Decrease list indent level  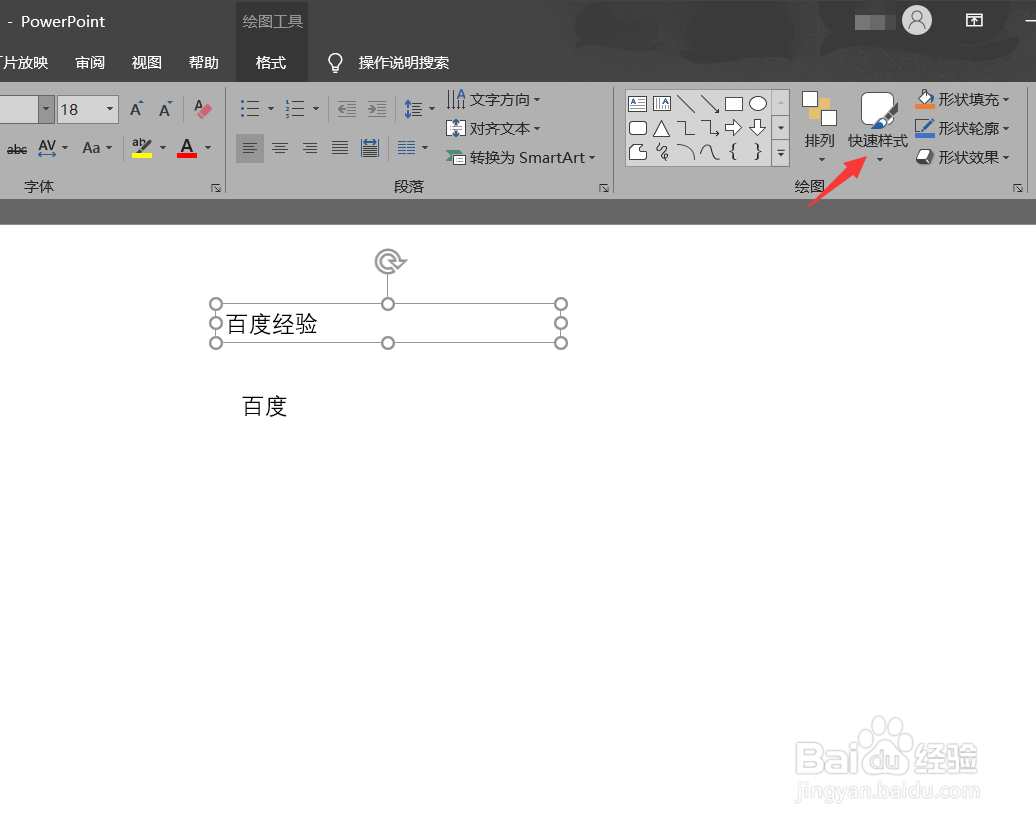[x=346, y=108]
